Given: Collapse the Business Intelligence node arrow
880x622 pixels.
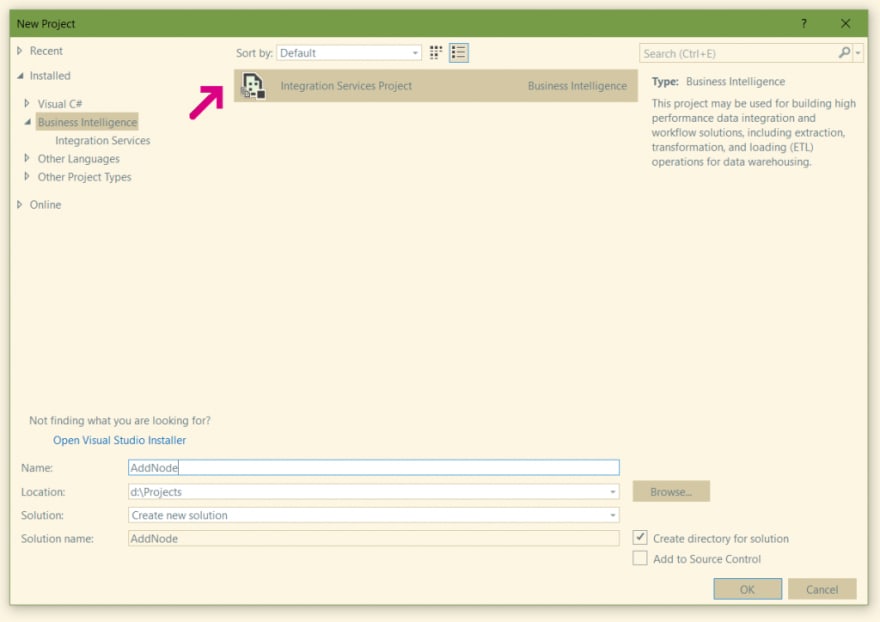Looking at the screenshot, I should pos(28,122).
